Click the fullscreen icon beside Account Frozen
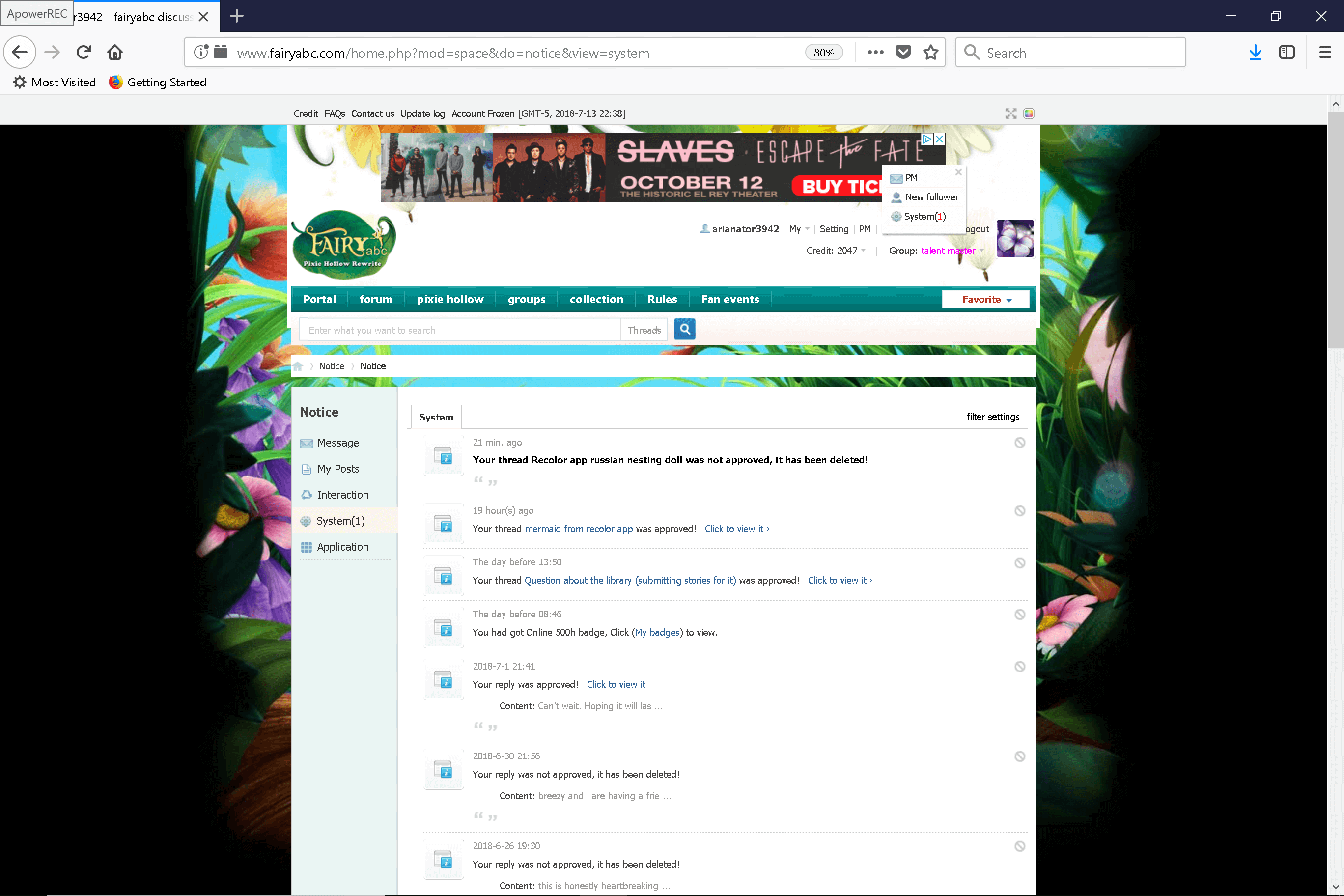This screenshot has width=1344, height=896. (x=1011, y=113)
